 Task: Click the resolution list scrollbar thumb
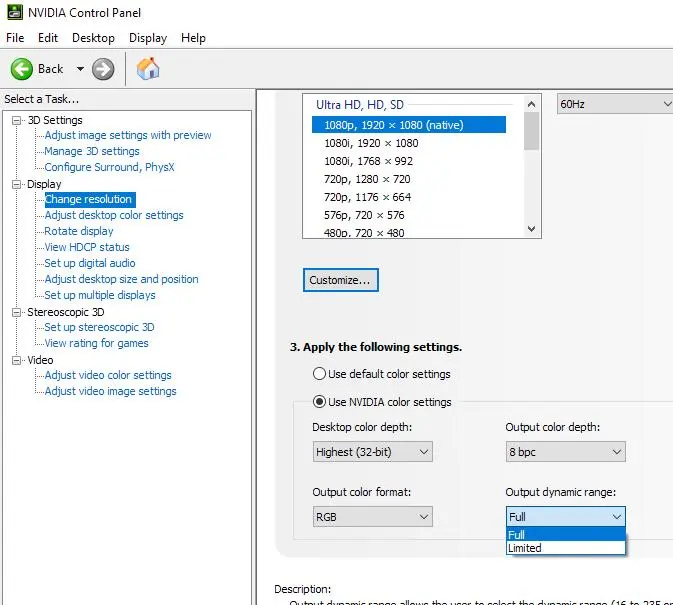point(531,131)
